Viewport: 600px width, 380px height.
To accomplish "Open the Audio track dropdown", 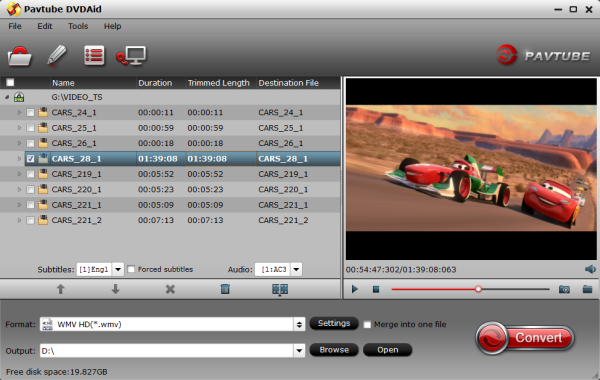I will 296,269.
